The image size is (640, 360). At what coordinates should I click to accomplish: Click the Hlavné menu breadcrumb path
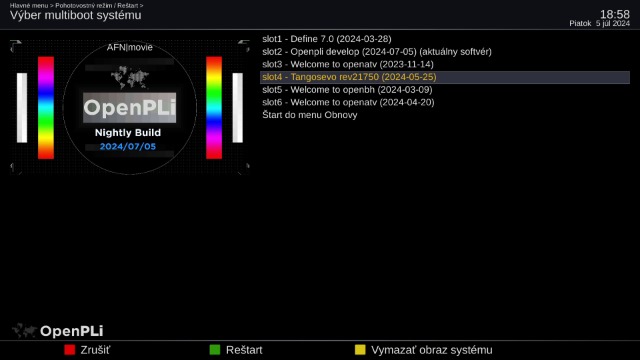point(76,5)
